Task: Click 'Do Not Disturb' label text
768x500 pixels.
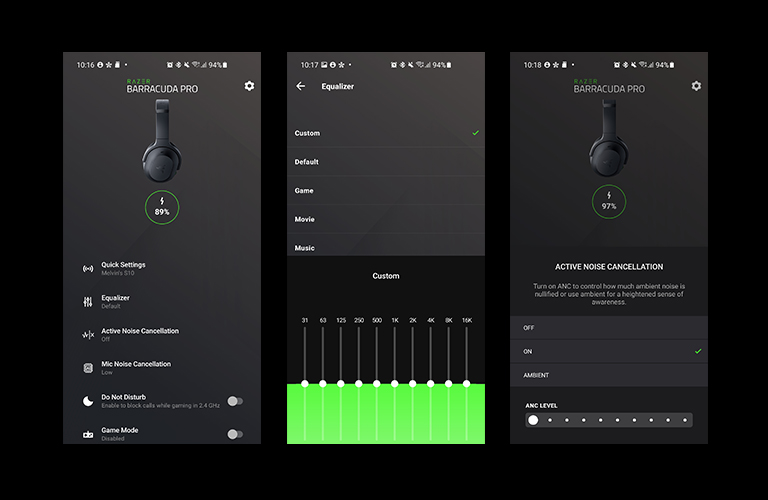Action: click(x=123, y=397)
